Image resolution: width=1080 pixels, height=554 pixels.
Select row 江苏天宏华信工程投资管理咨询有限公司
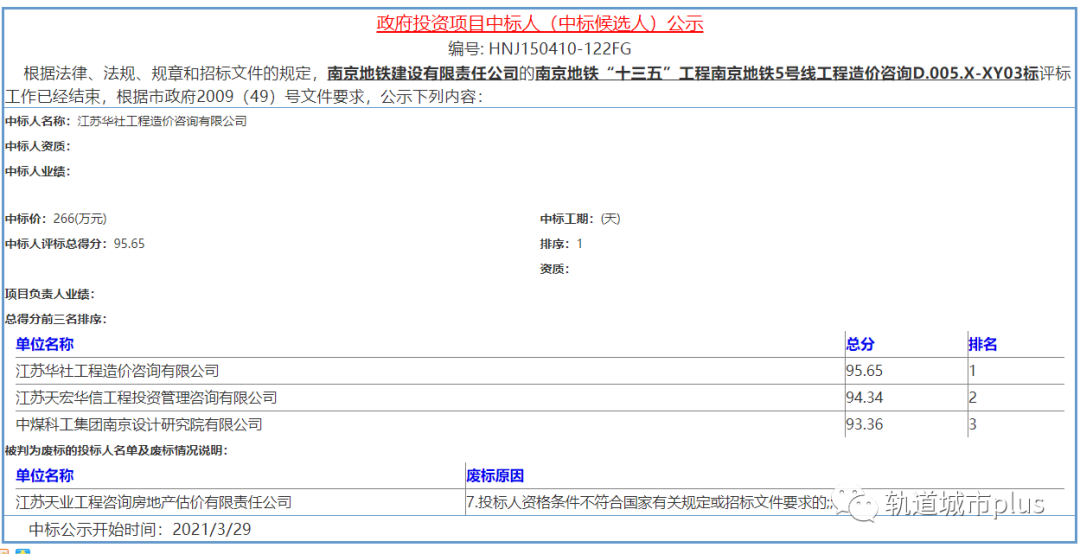tap(539, 398)
